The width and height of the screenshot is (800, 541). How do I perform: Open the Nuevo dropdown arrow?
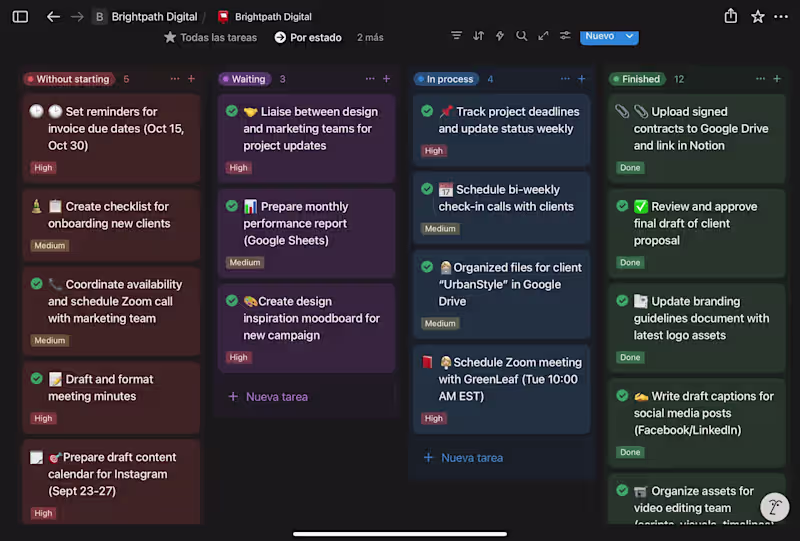(x=630, y=36)
